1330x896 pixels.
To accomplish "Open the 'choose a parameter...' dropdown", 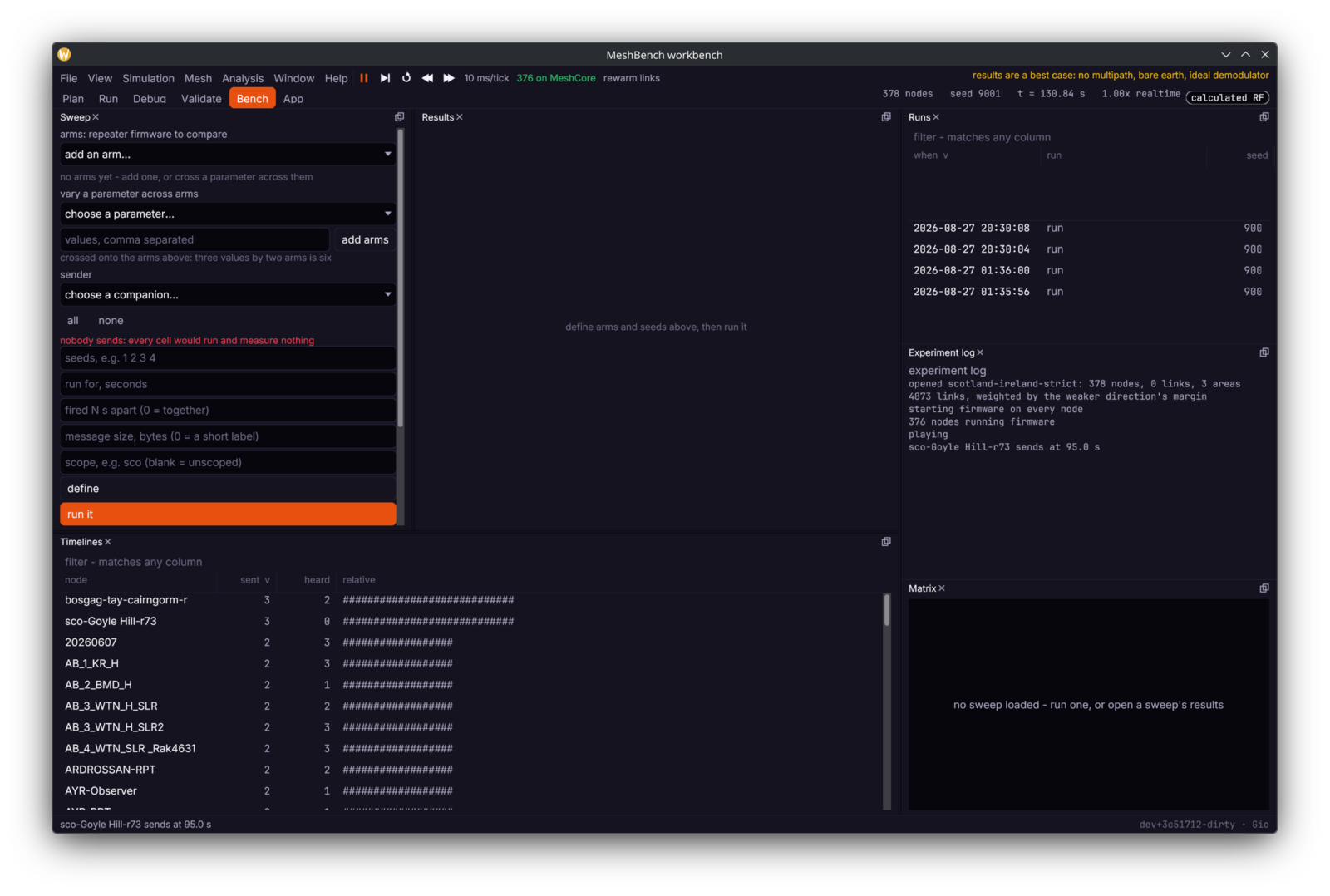I will point(228,214).
